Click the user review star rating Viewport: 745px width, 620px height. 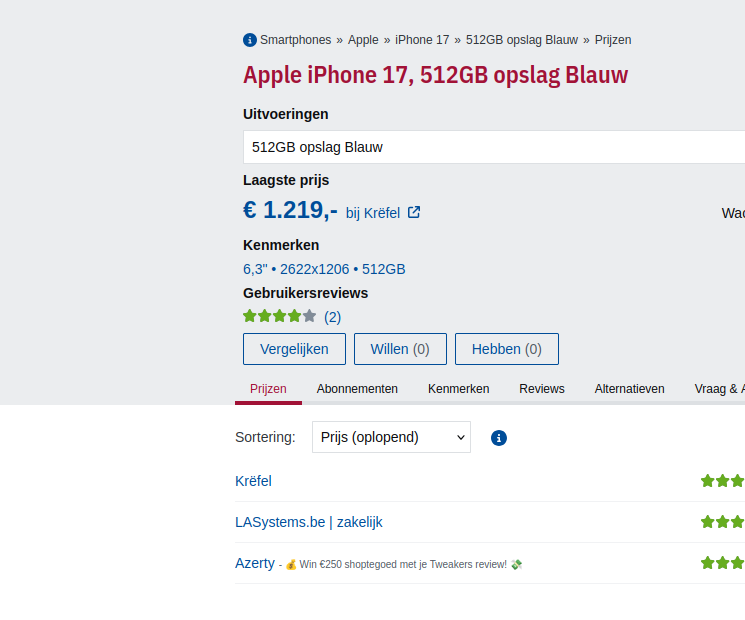coord(279,316)
